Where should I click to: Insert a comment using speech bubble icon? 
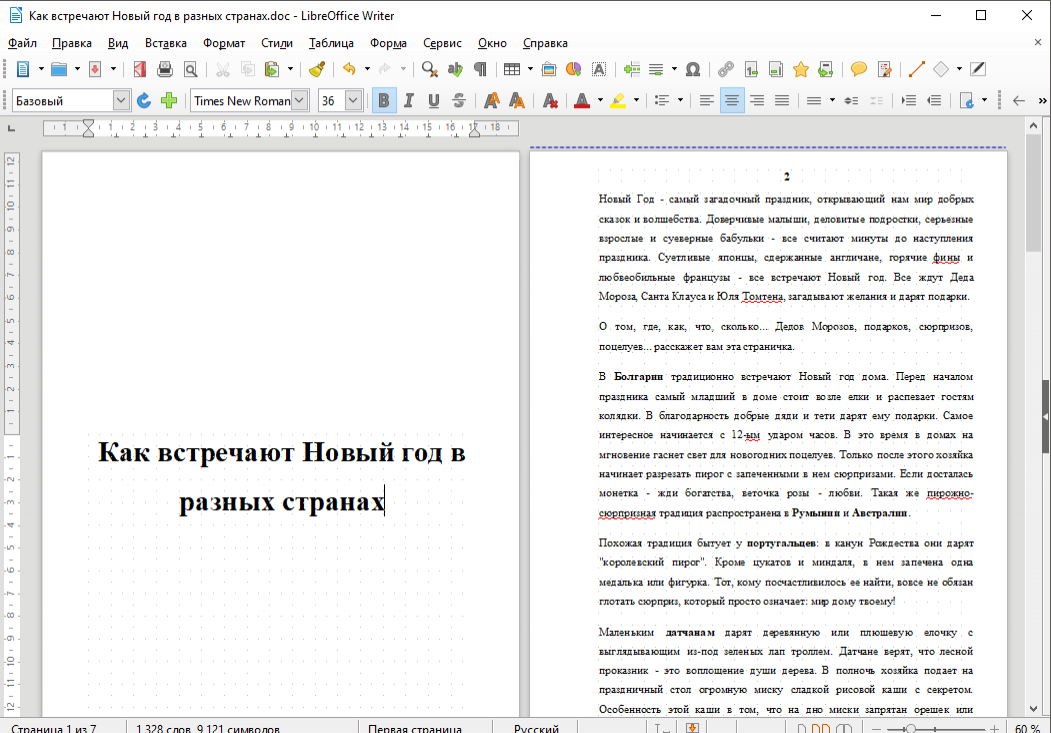tap(858, 69)
